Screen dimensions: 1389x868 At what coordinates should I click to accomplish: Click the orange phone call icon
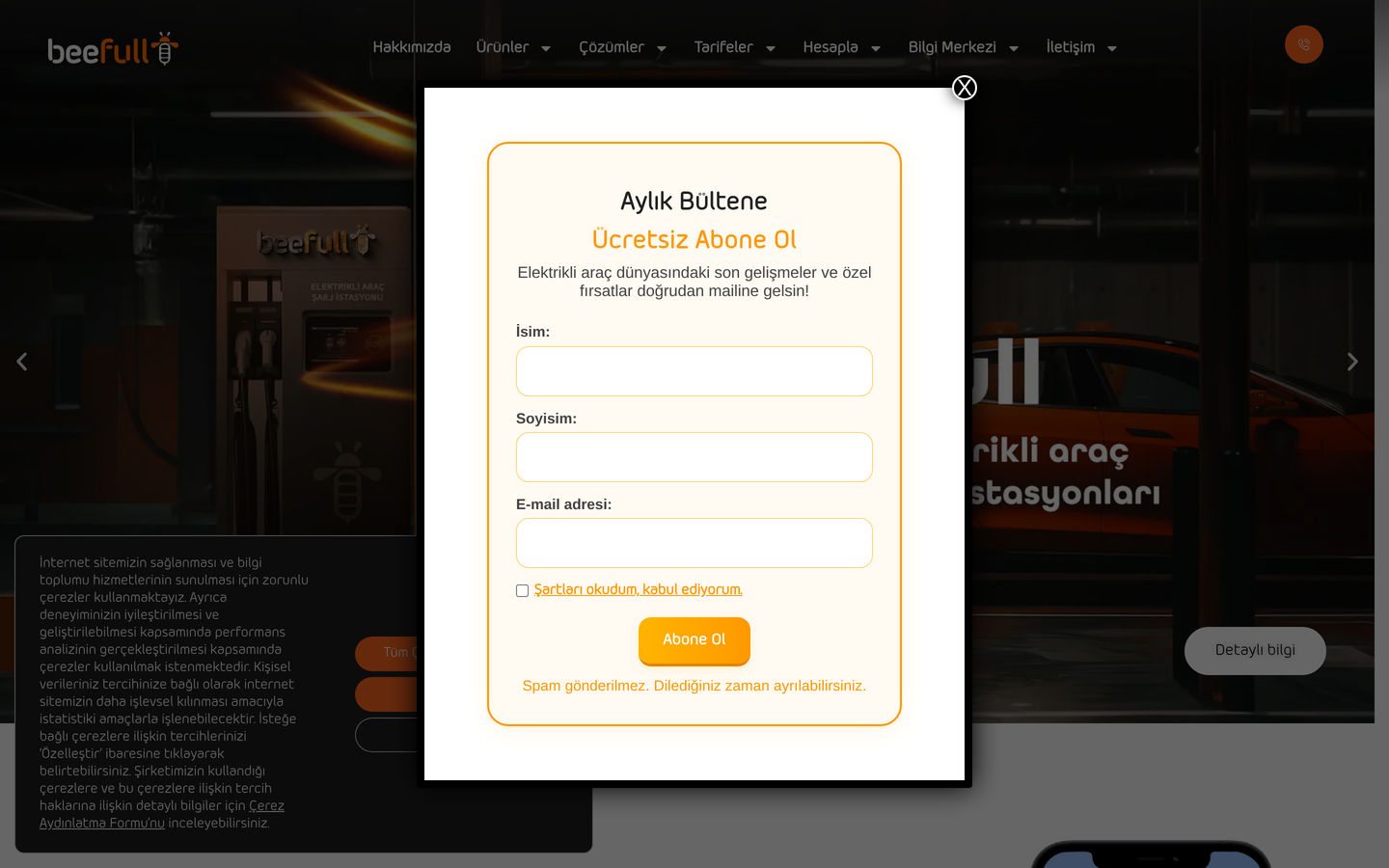[1304, 44]
